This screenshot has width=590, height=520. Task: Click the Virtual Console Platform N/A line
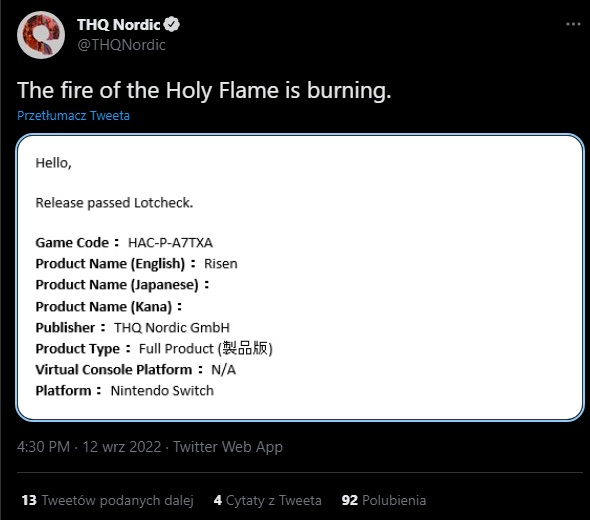(135, 370)
